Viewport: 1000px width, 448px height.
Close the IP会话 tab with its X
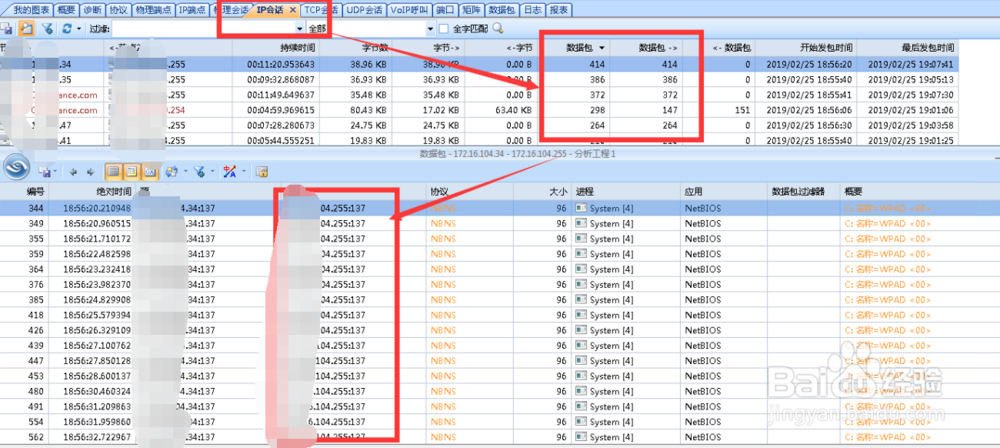(292, 10)
